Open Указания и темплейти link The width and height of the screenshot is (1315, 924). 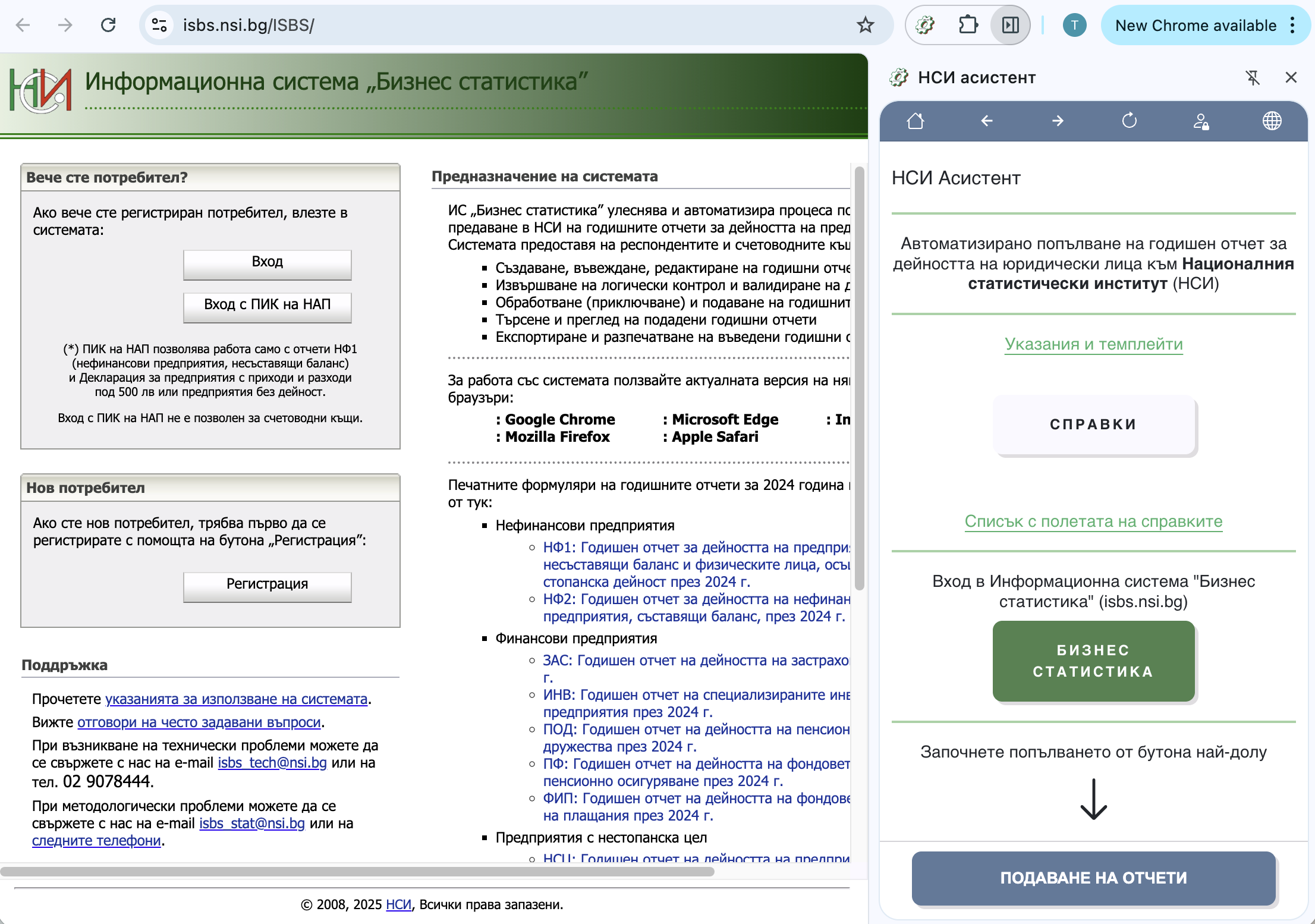[x=1093, y=344]
